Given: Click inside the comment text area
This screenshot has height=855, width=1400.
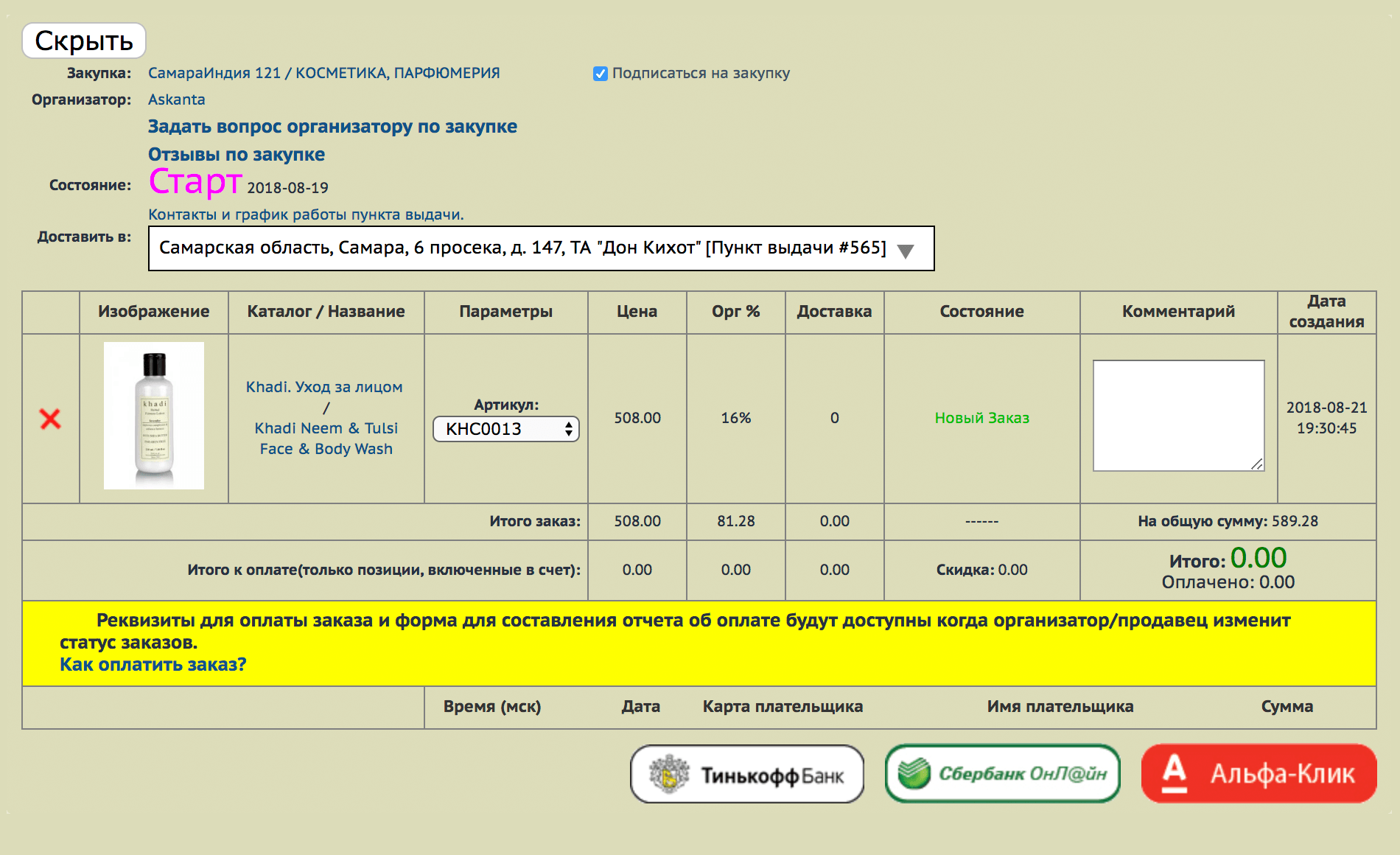Looking at the screenshot, I should tap(1177, 415).
